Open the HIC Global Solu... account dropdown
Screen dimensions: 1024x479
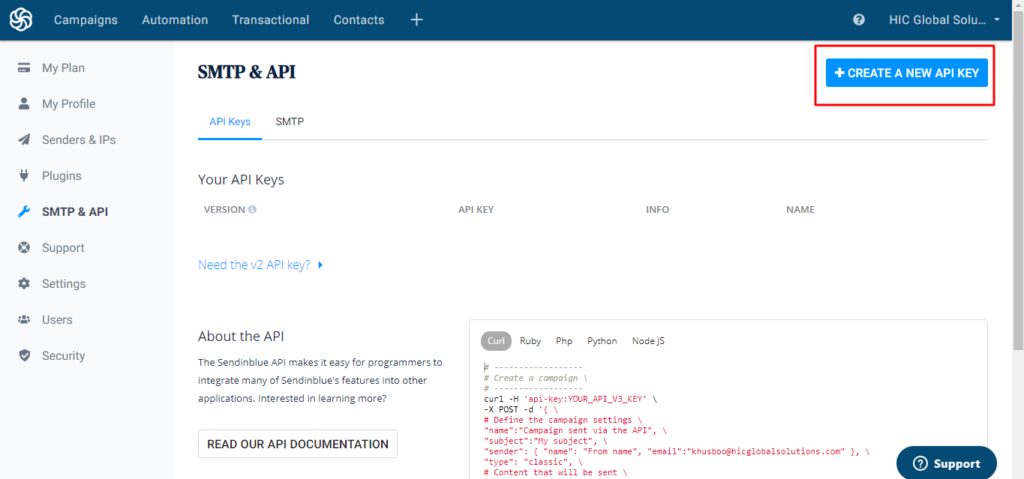tap(944, 20)
